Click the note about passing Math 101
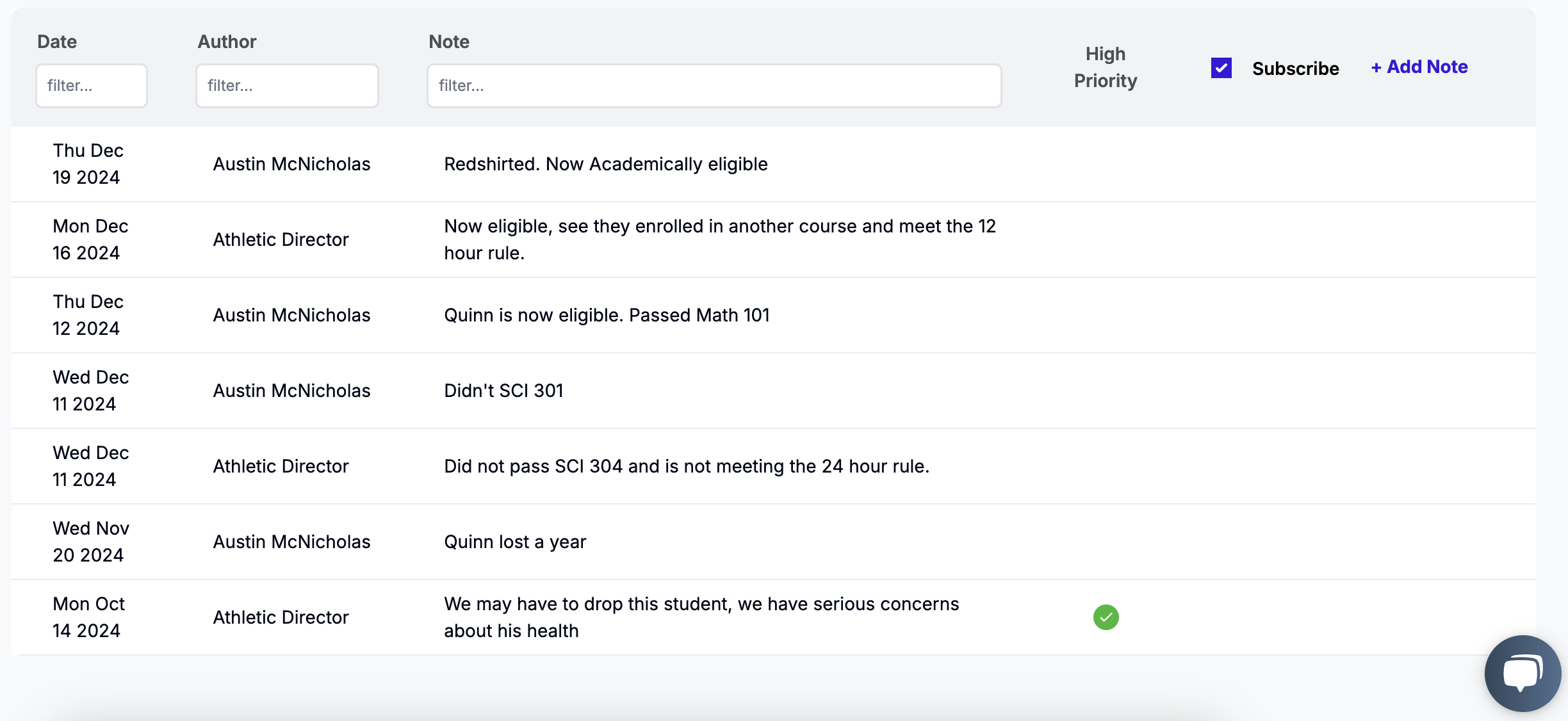 pos(607,316)
